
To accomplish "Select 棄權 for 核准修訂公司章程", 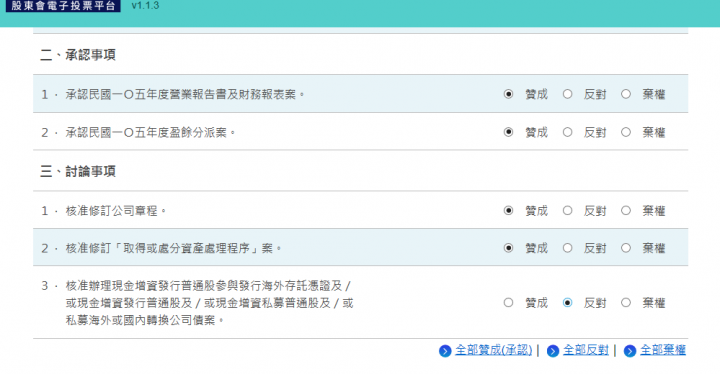I will [626, 210].
